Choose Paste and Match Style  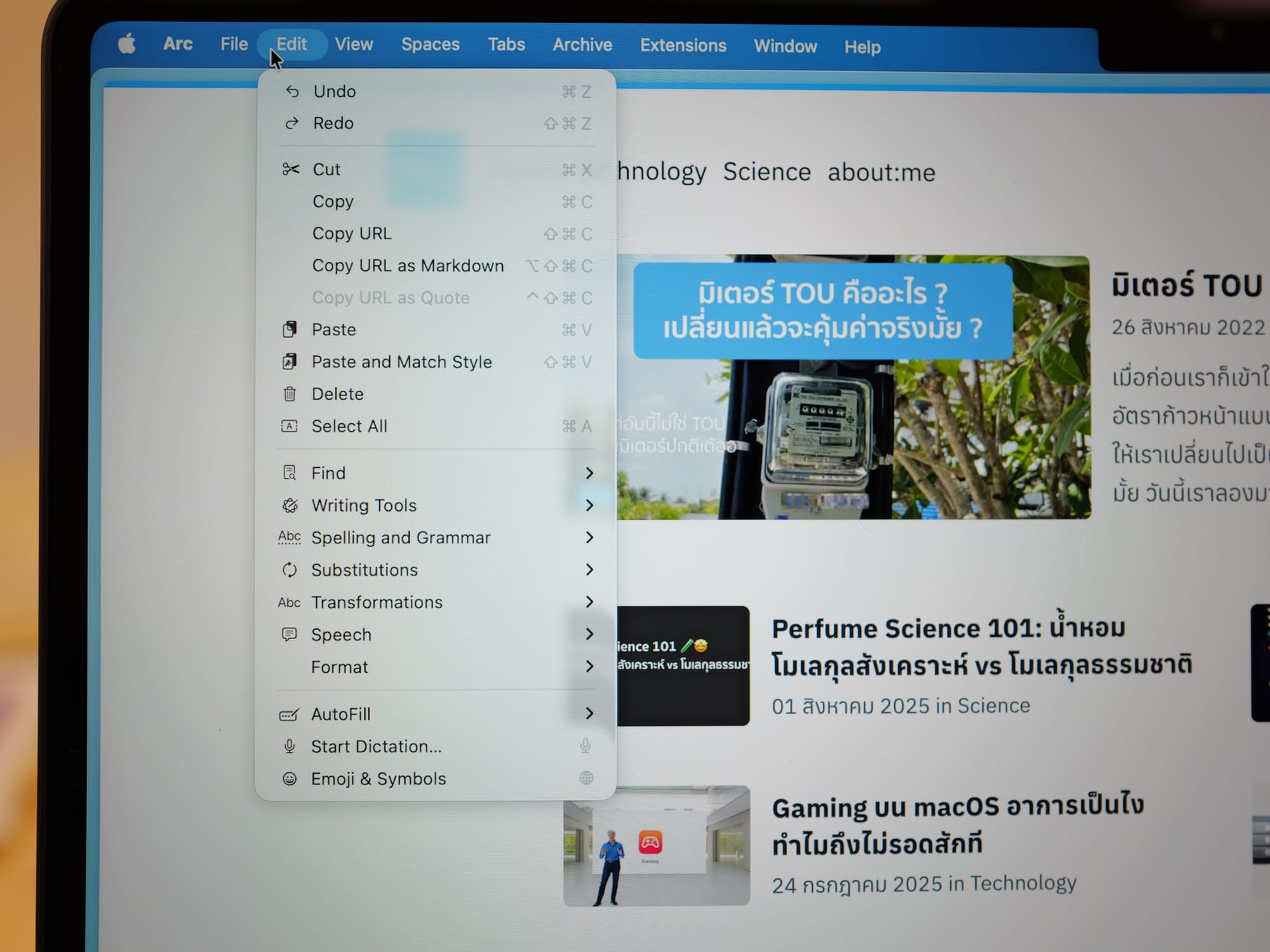click(x=436, y=362)
